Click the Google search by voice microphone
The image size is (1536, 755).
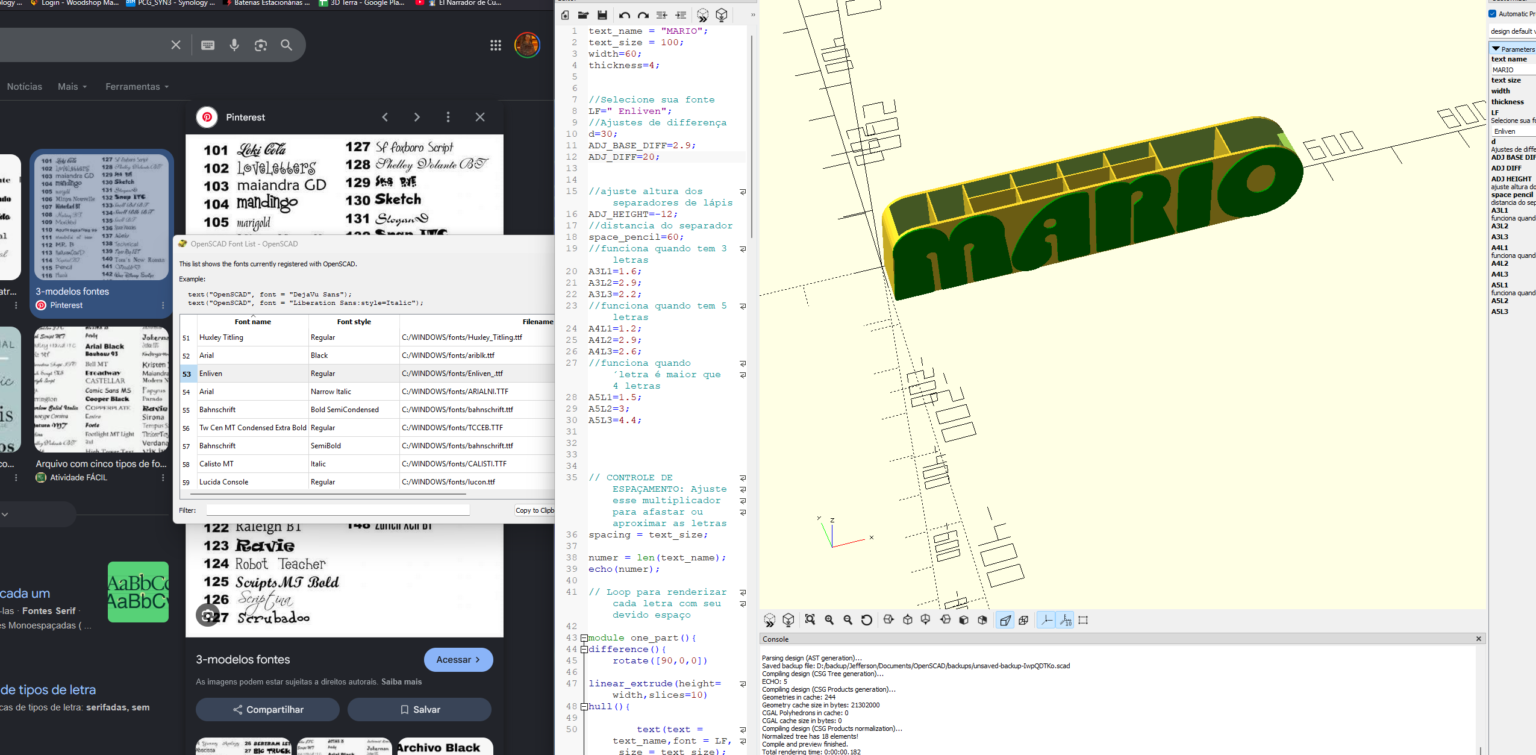[x=234, y=45]
